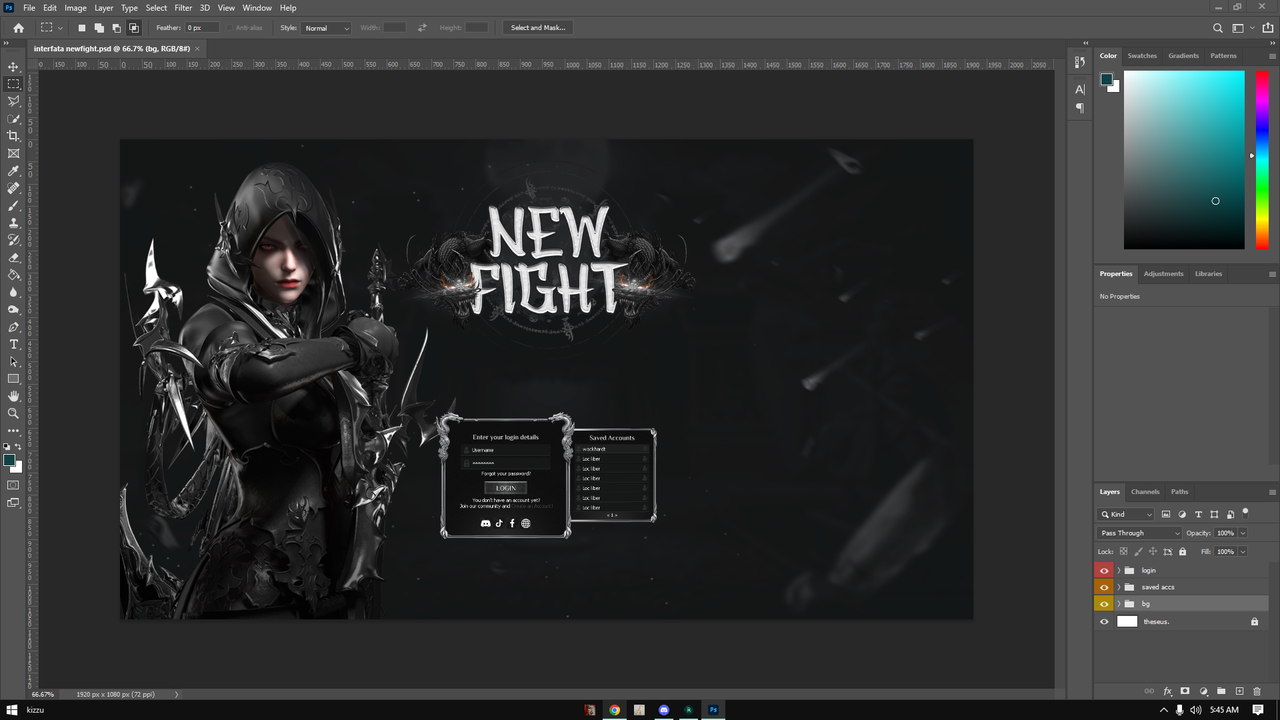
Task: Hide the login layer group
Action: pyautogui.click(x=1104, y=570)
